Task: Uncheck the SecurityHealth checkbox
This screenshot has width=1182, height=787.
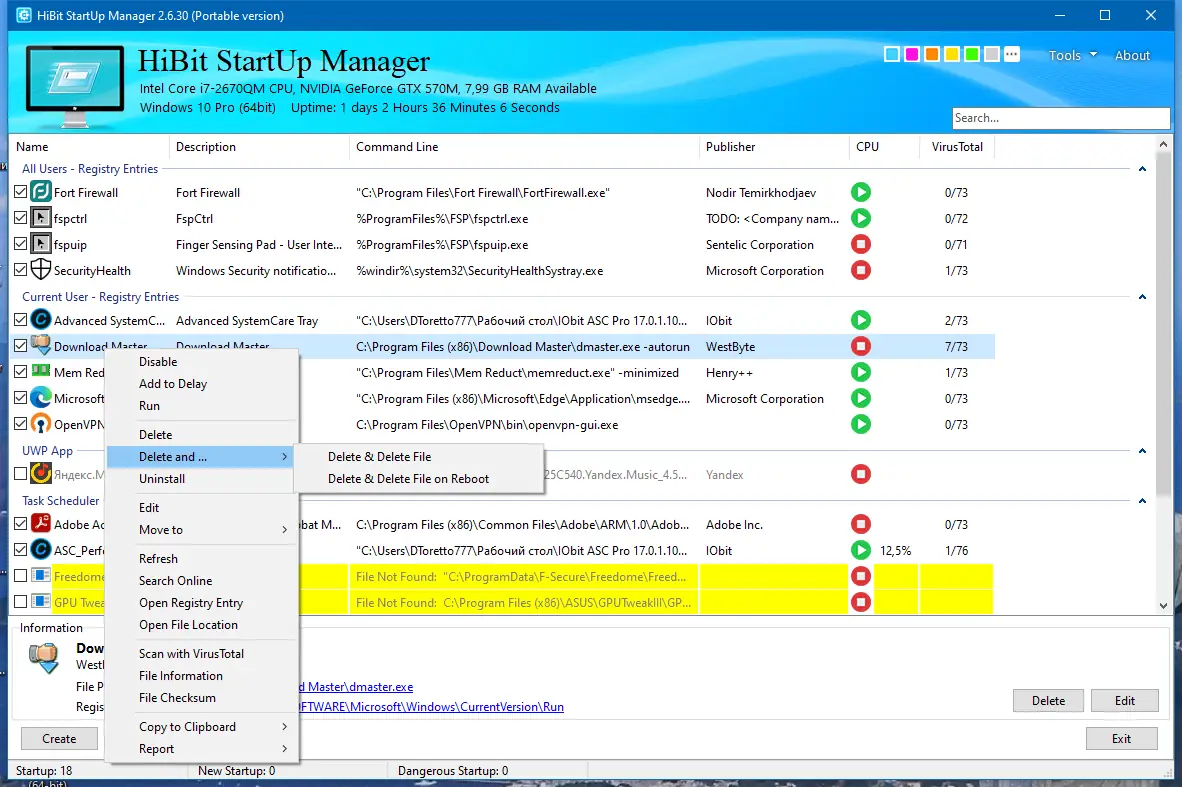Action: (x=20, y=270)
